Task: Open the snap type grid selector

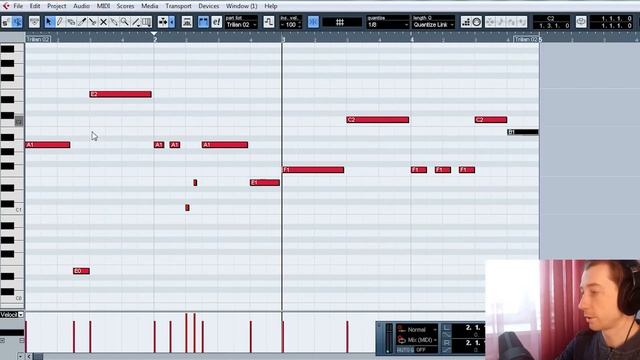Action: pos(341,22)
